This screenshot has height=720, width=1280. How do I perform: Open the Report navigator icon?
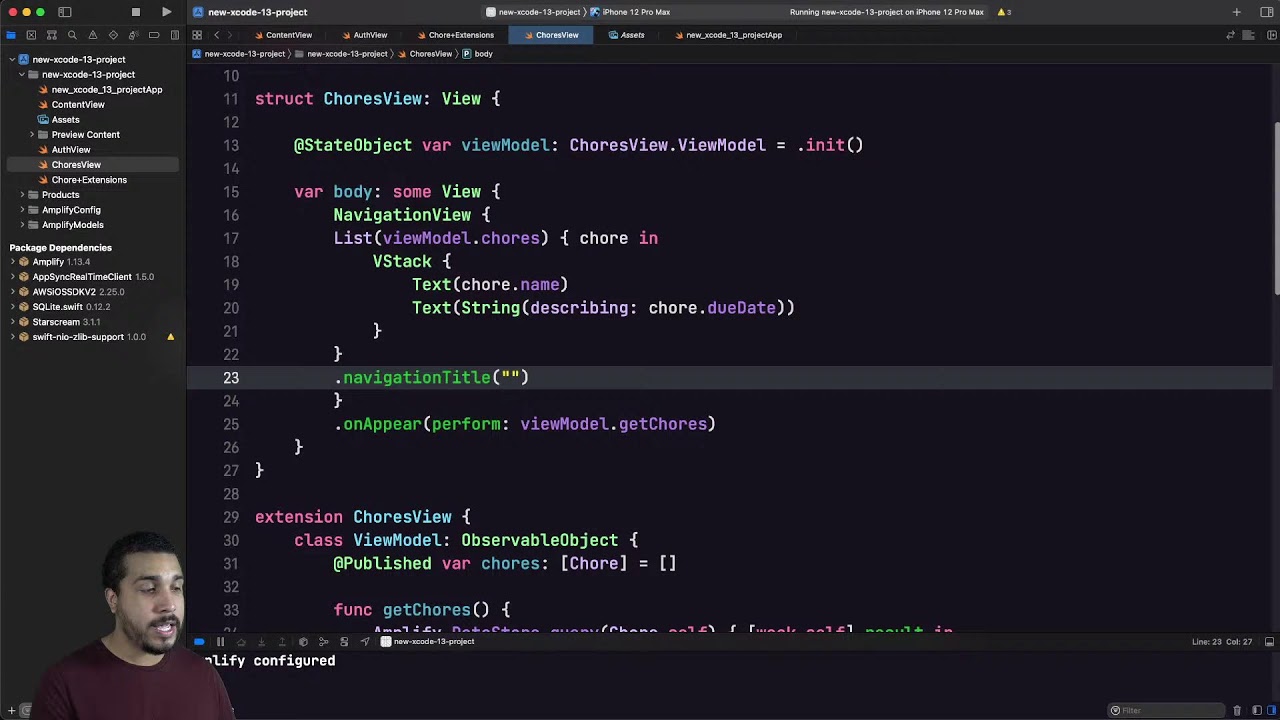pyautogui.click(x=174, y=35)
